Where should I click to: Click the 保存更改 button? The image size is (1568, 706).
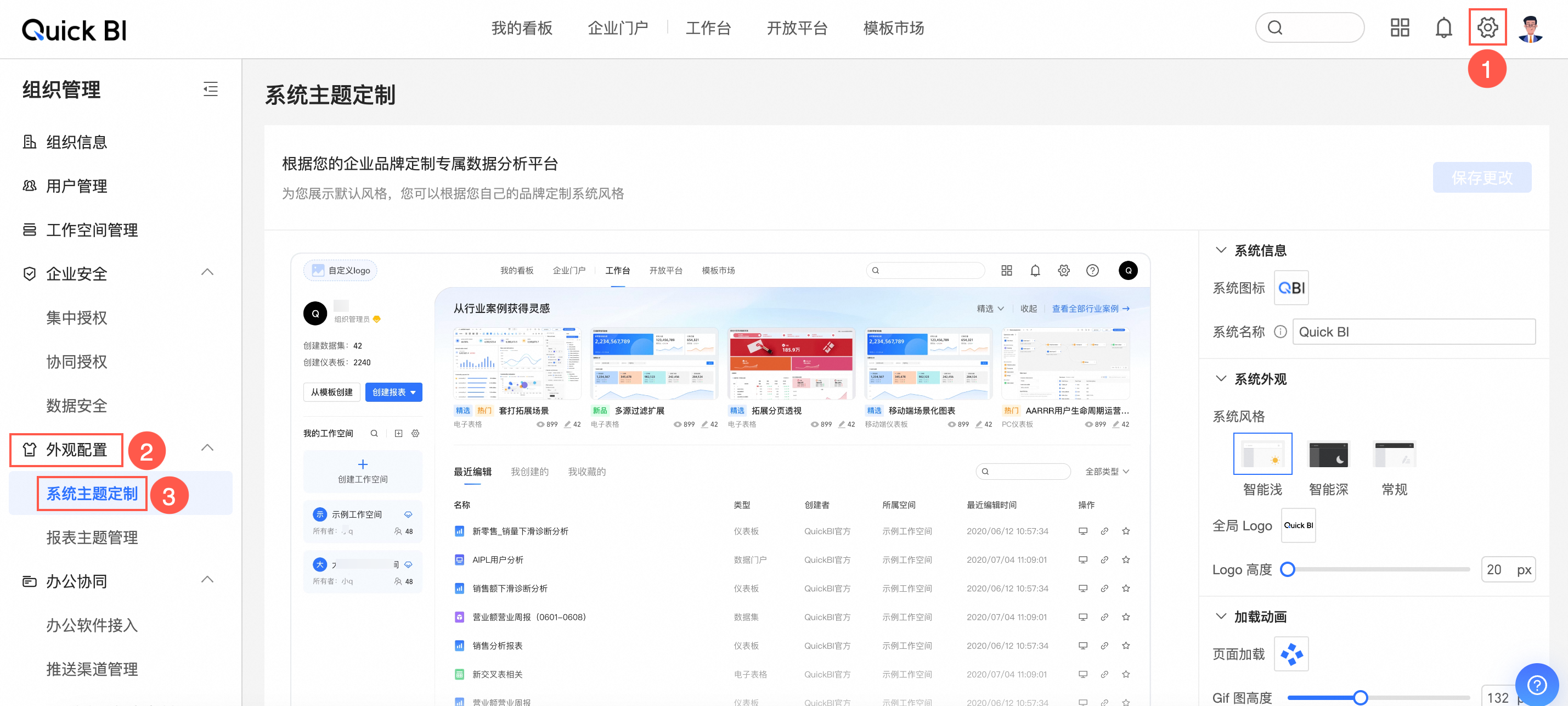pos(1481,177)
